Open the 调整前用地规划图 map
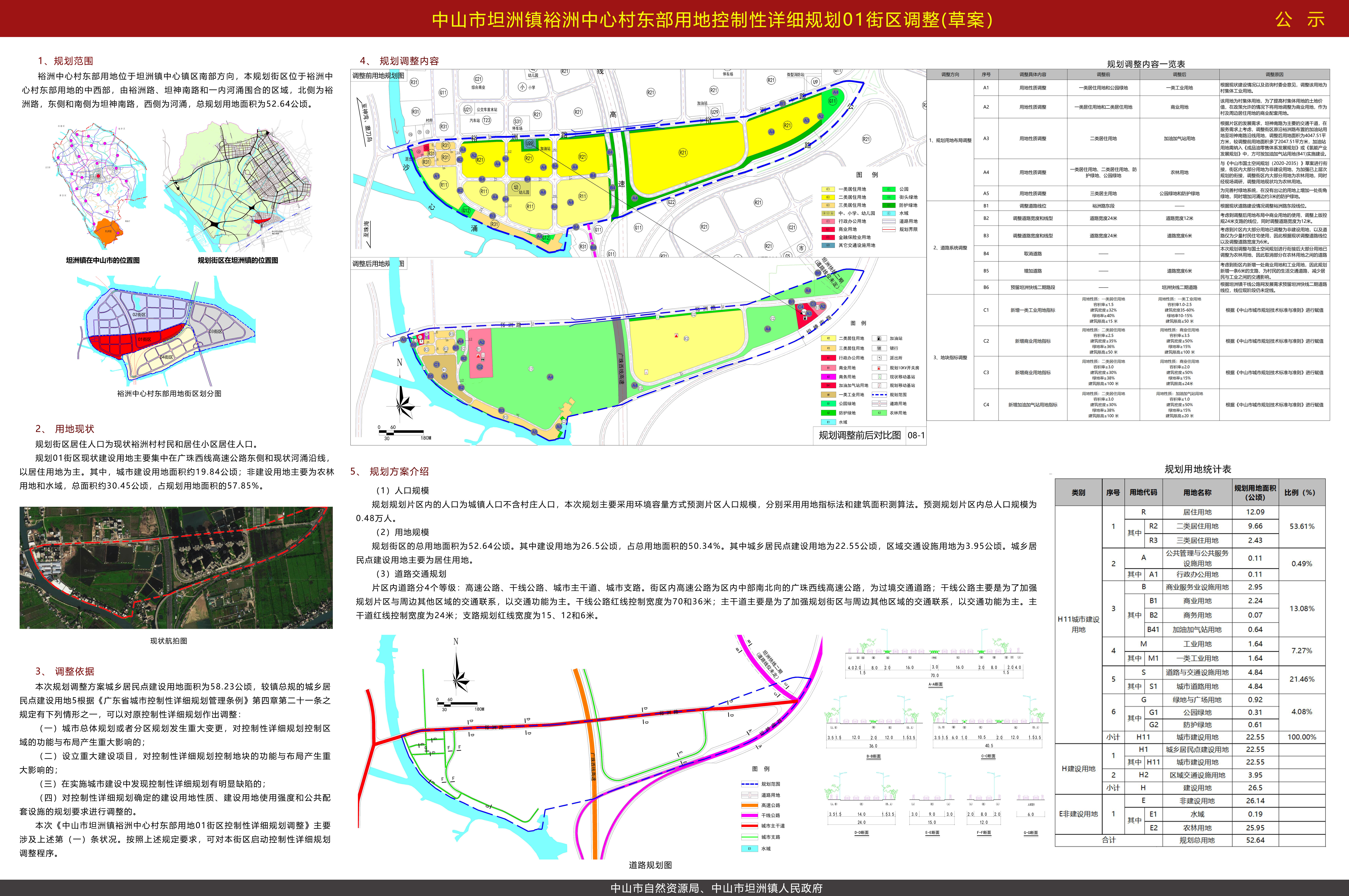The width and height of the screenshot is (1349, 896). (x=638, y=163)
